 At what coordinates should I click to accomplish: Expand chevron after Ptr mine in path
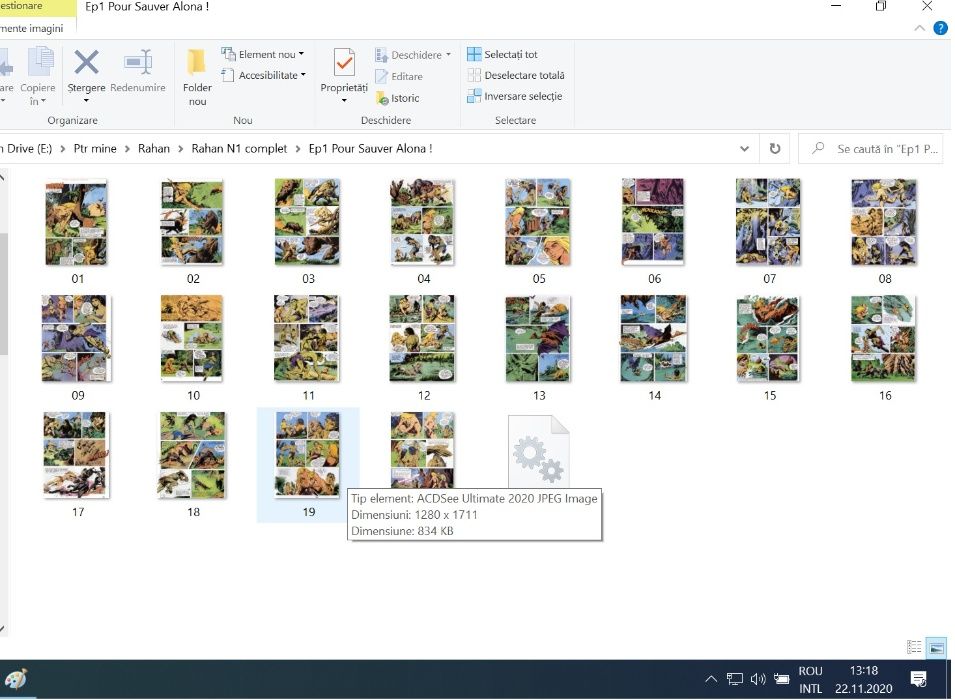coord(127,149)
